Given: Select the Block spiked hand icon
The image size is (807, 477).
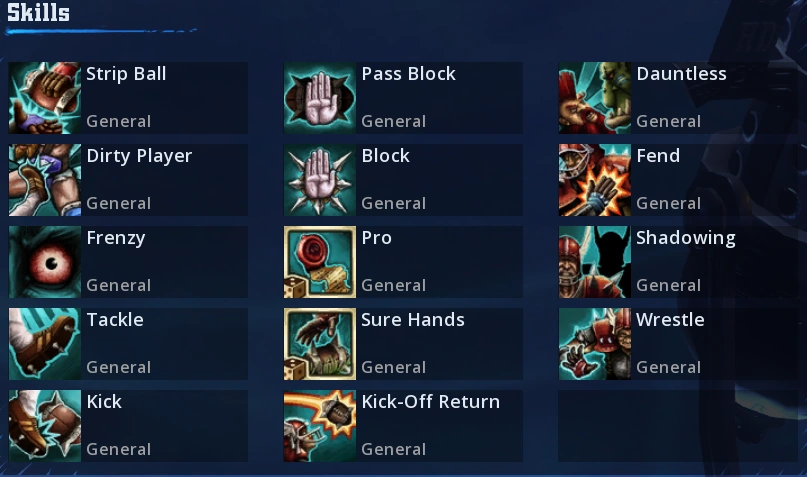Looking at the screenshot, I should pyautogui.click(x=320, y=180).
